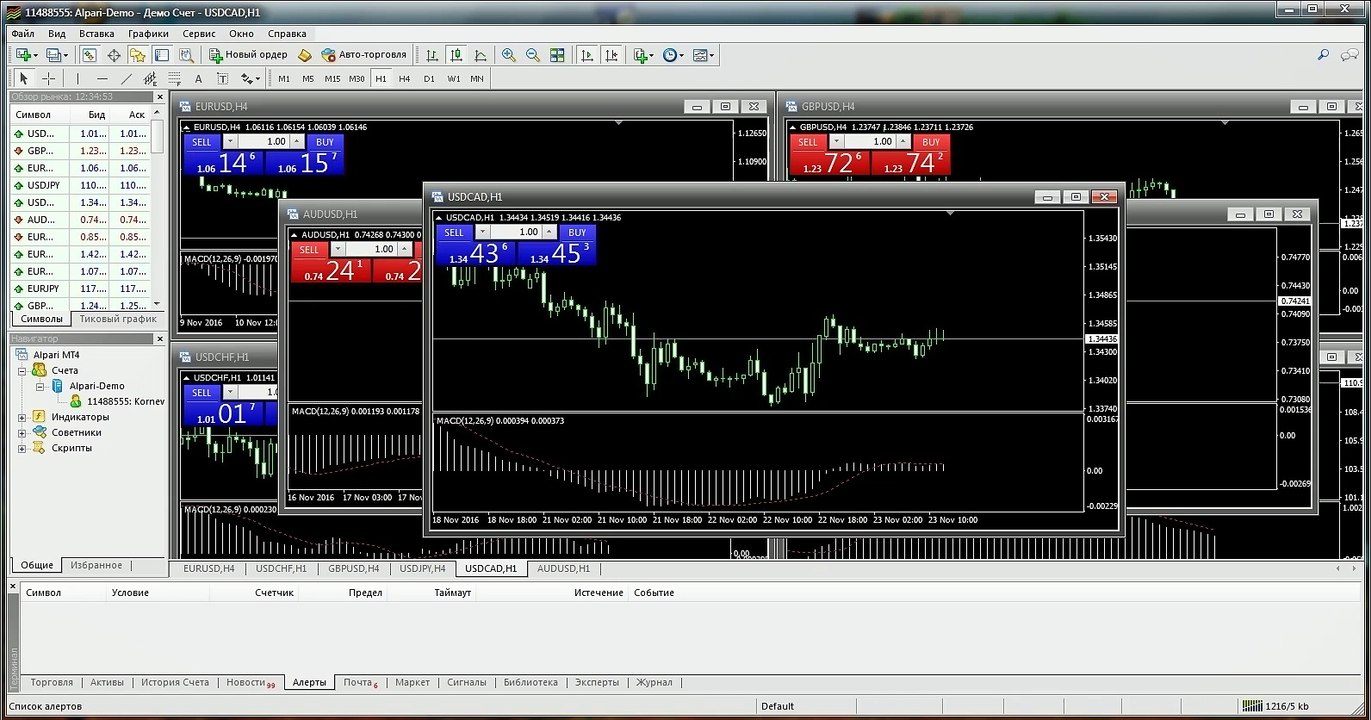Click the Market Watch scrollbar down arrow

point(157,303)
